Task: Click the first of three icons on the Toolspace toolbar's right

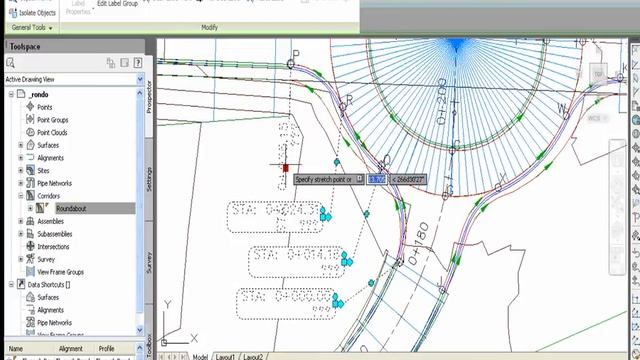Action: point(111,63)
